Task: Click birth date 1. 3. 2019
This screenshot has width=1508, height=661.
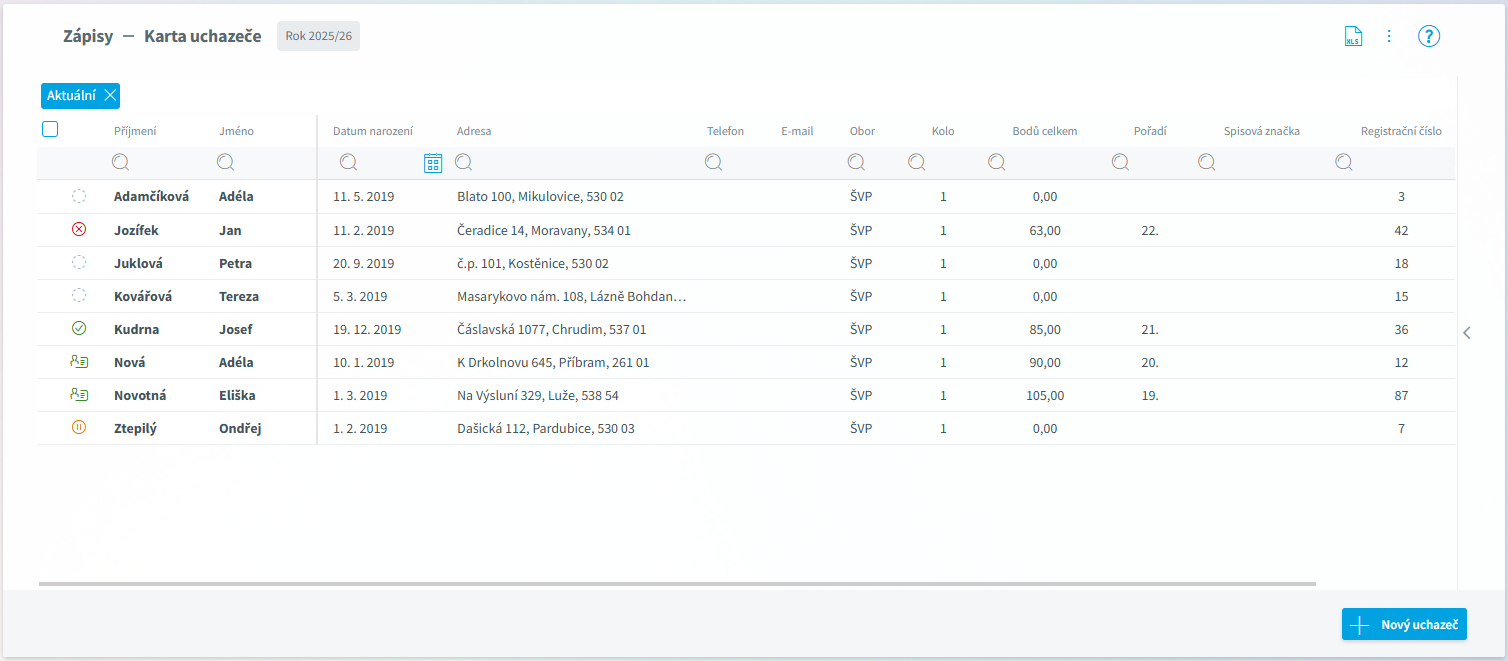Action: point(360,395)
